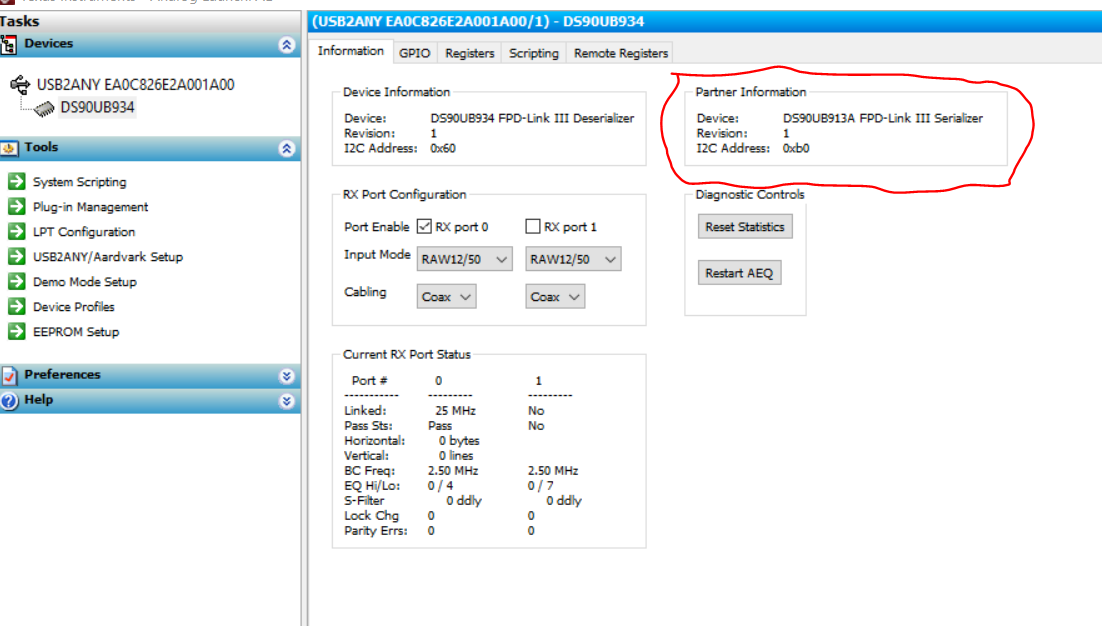1102x626 pixels.
Task: Click the Demo Mode Setup arrow icon
Action: coord(17,281)
